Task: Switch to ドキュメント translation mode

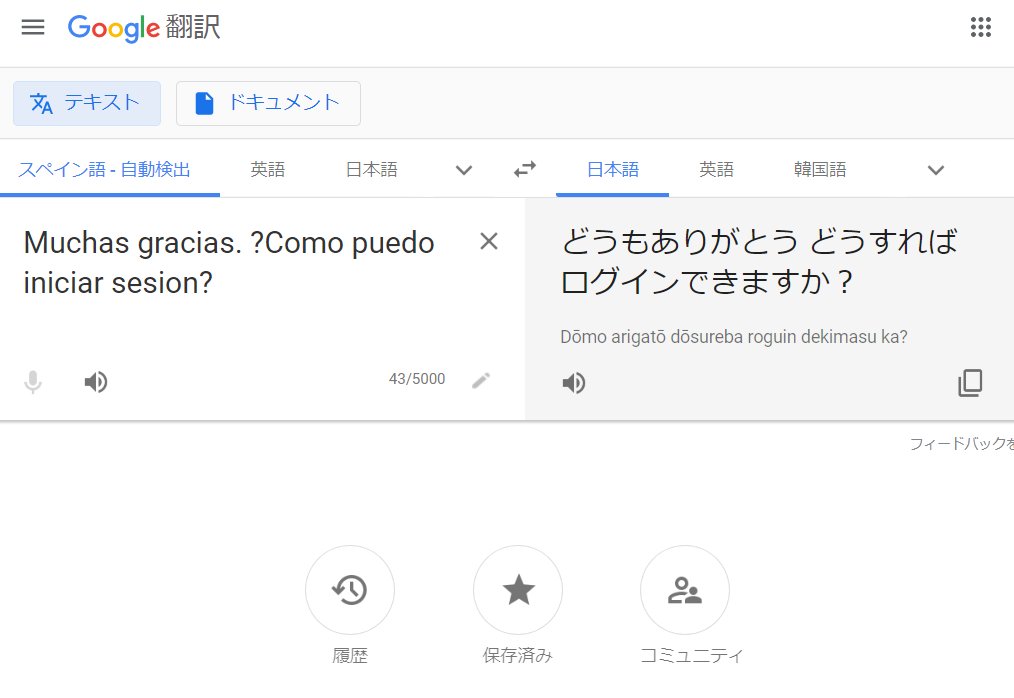Action: [x=268, y=103]
